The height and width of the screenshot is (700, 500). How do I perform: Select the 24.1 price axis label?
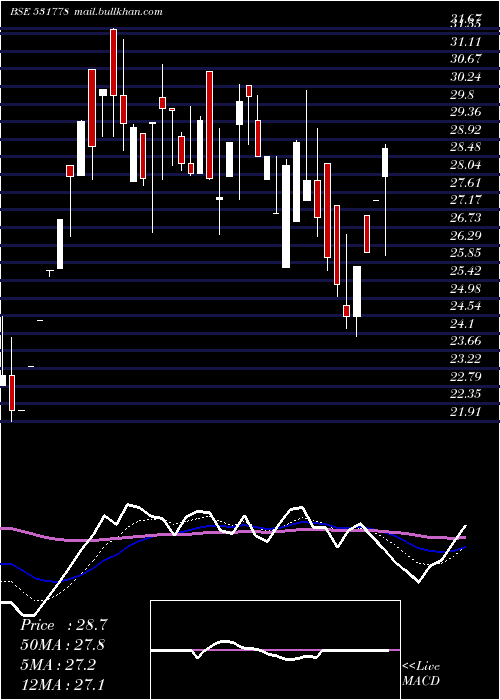462,324
